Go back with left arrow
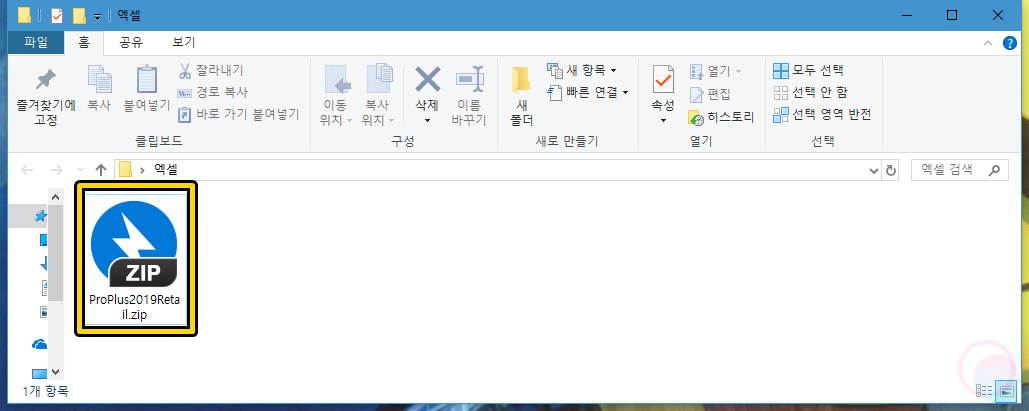 tap(28, 171)
